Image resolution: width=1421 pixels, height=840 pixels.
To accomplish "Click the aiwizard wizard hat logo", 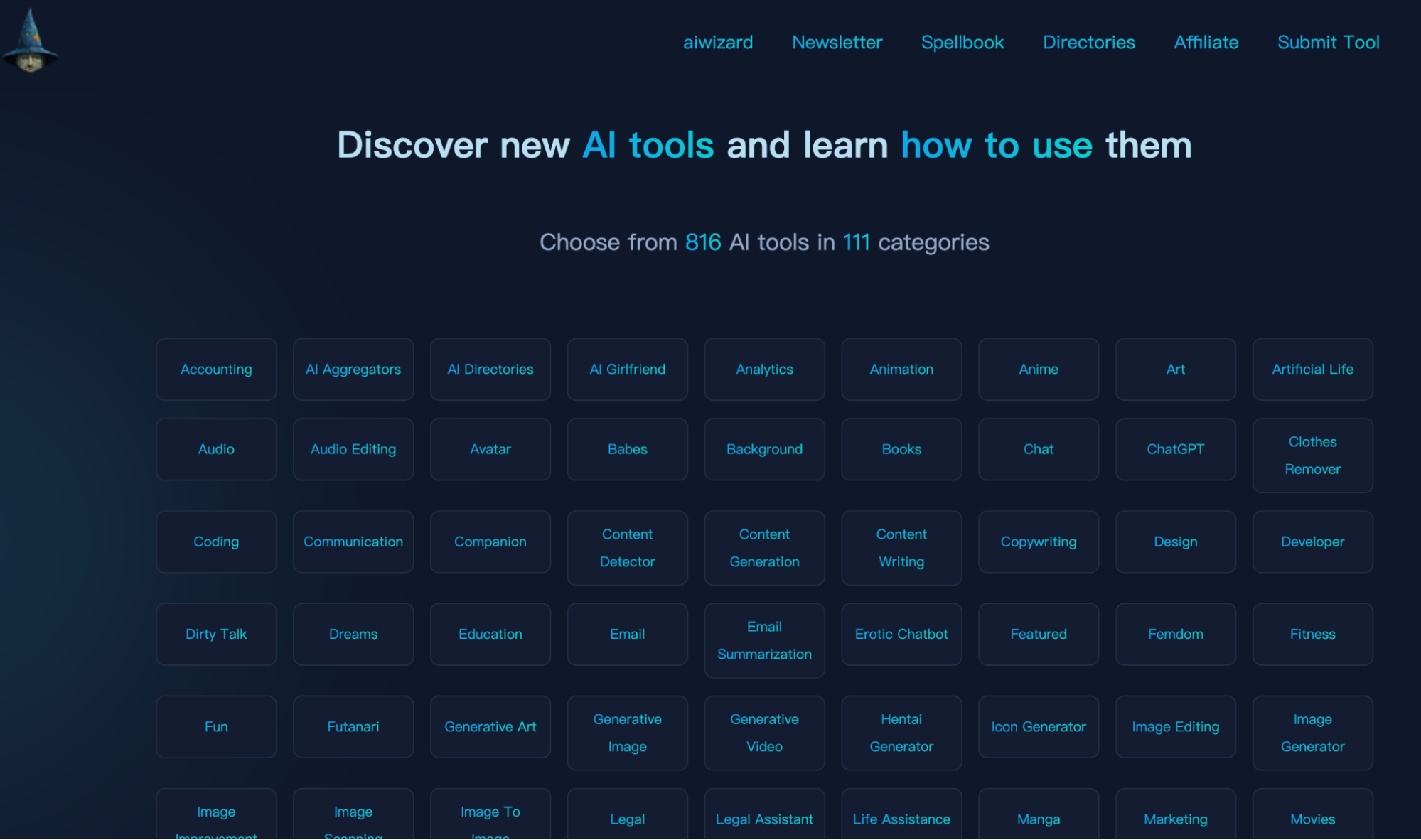I will pyautogui.click(x=31, y=41).
